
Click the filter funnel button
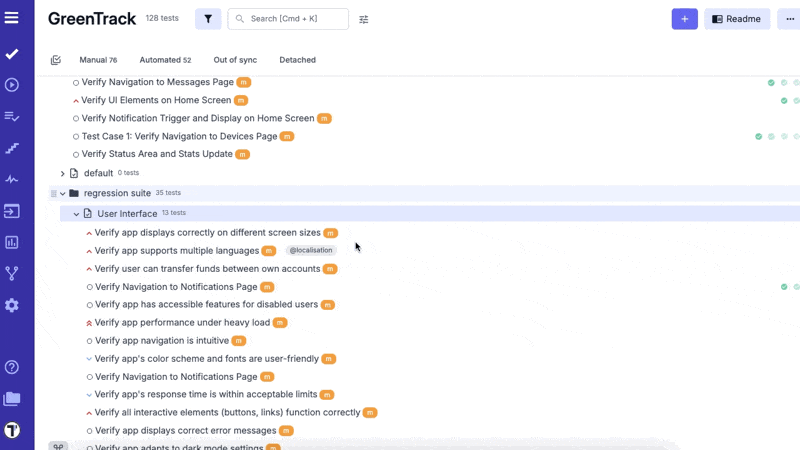pos(208,19)
